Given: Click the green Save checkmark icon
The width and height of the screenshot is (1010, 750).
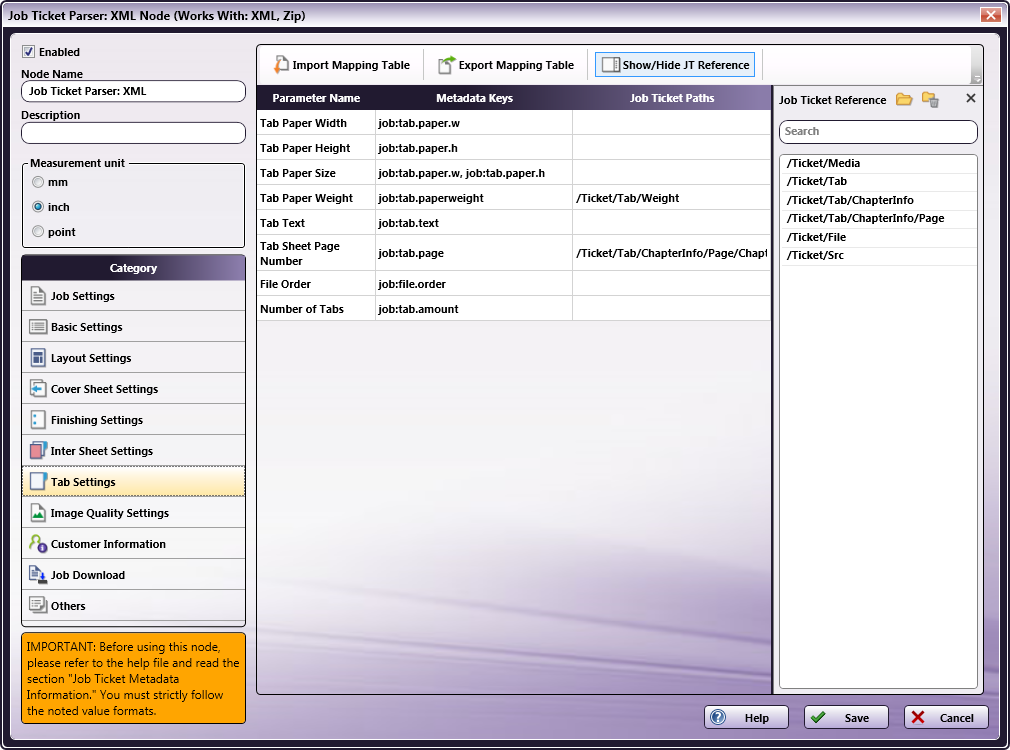Looking at the screenshot, I should tap(819, 717).
